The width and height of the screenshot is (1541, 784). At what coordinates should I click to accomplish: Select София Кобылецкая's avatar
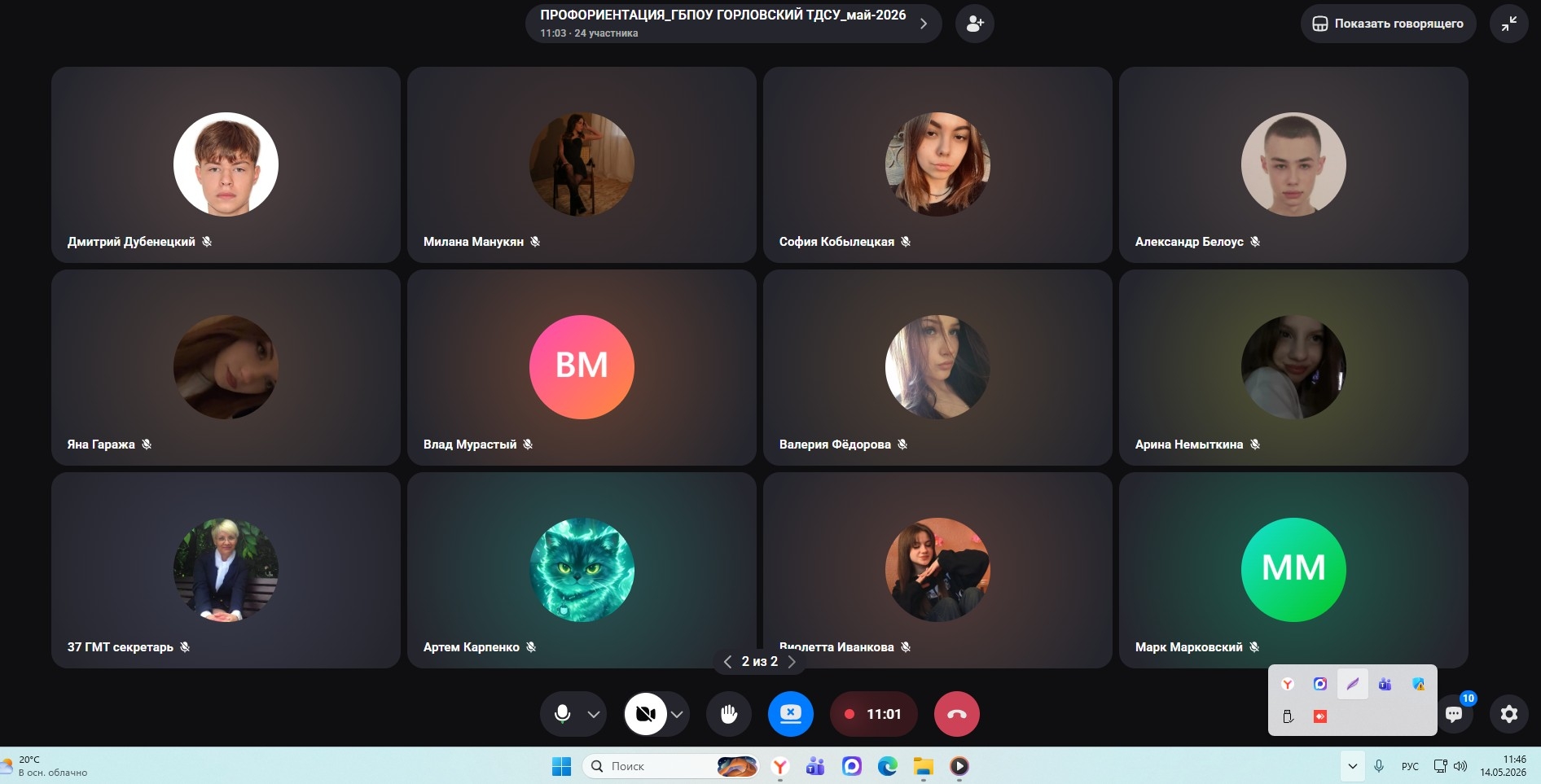click(937, 164)
